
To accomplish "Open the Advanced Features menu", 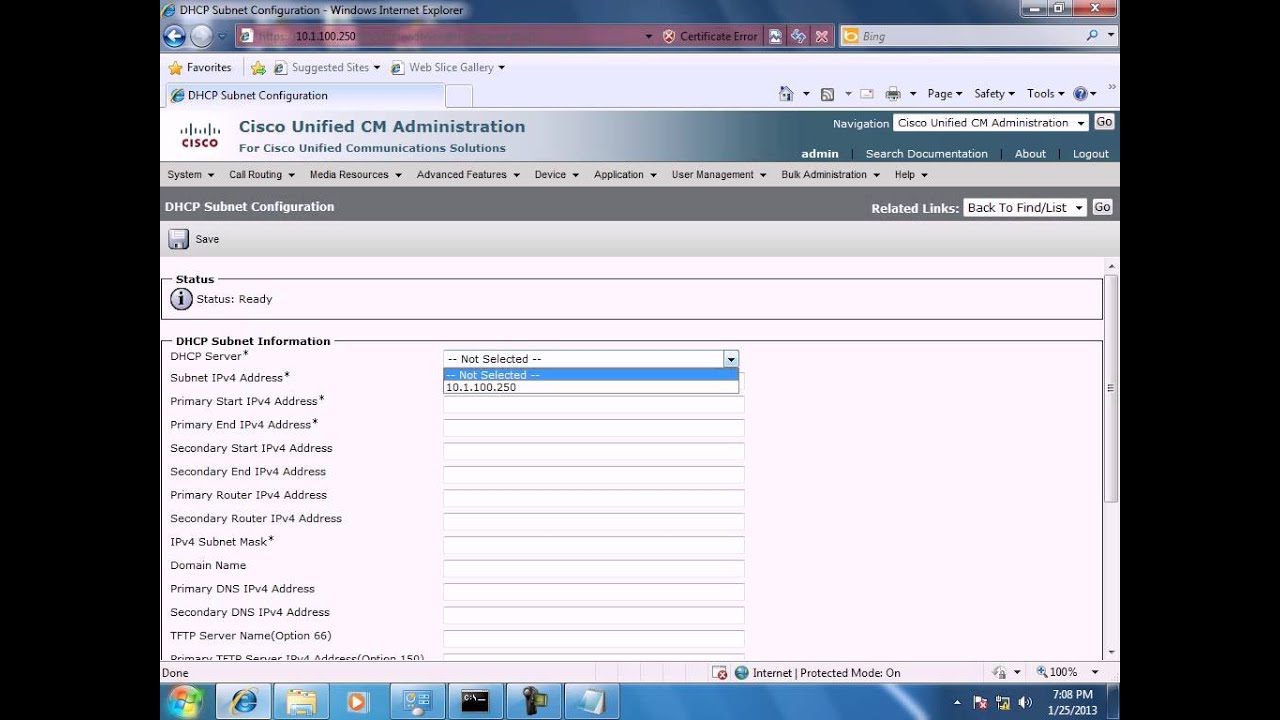I will (x=468, y=174).
